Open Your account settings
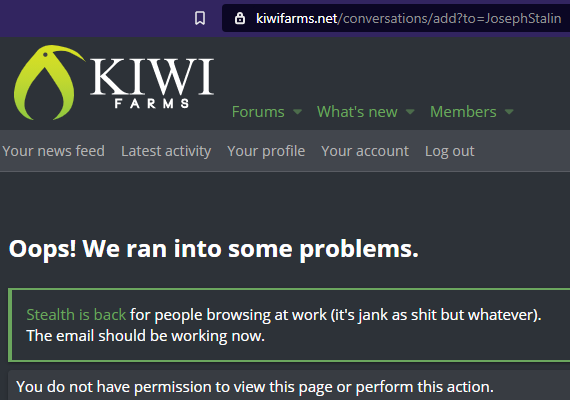This screenshot has width=570, height=400. [x=365, y=151]
